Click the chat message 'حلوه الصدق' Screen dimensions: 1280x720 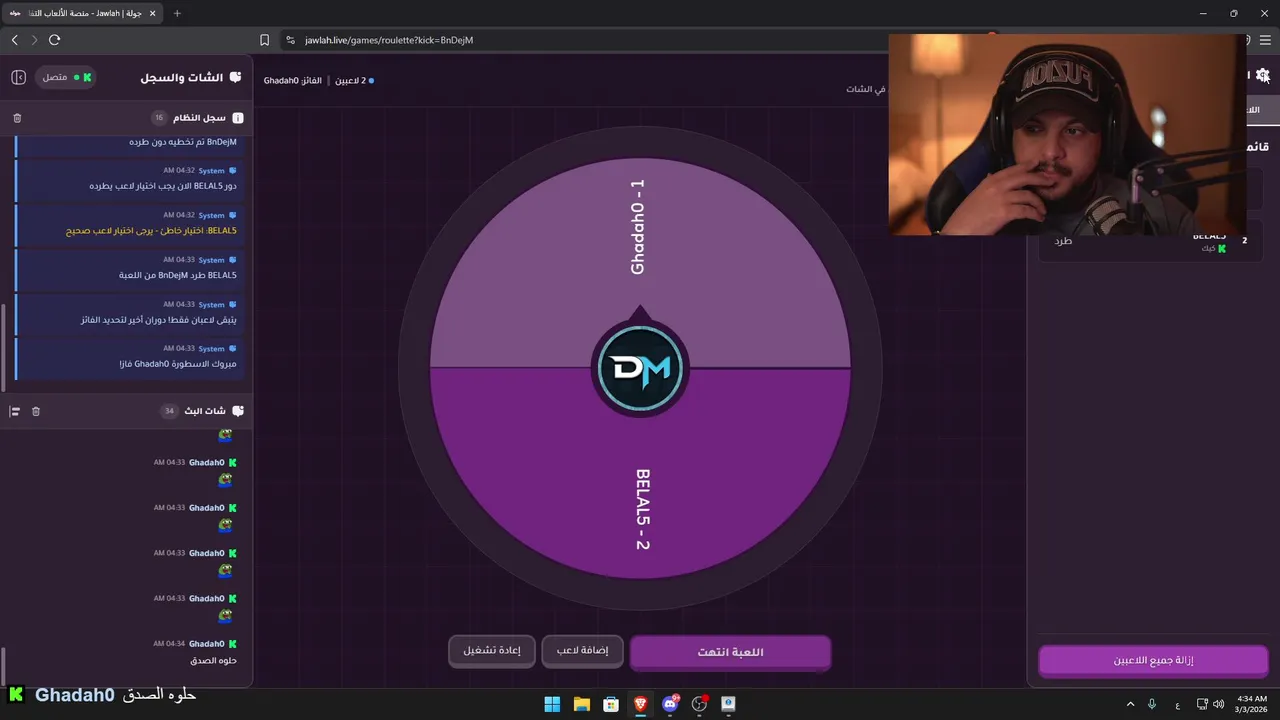click(213, 660)
